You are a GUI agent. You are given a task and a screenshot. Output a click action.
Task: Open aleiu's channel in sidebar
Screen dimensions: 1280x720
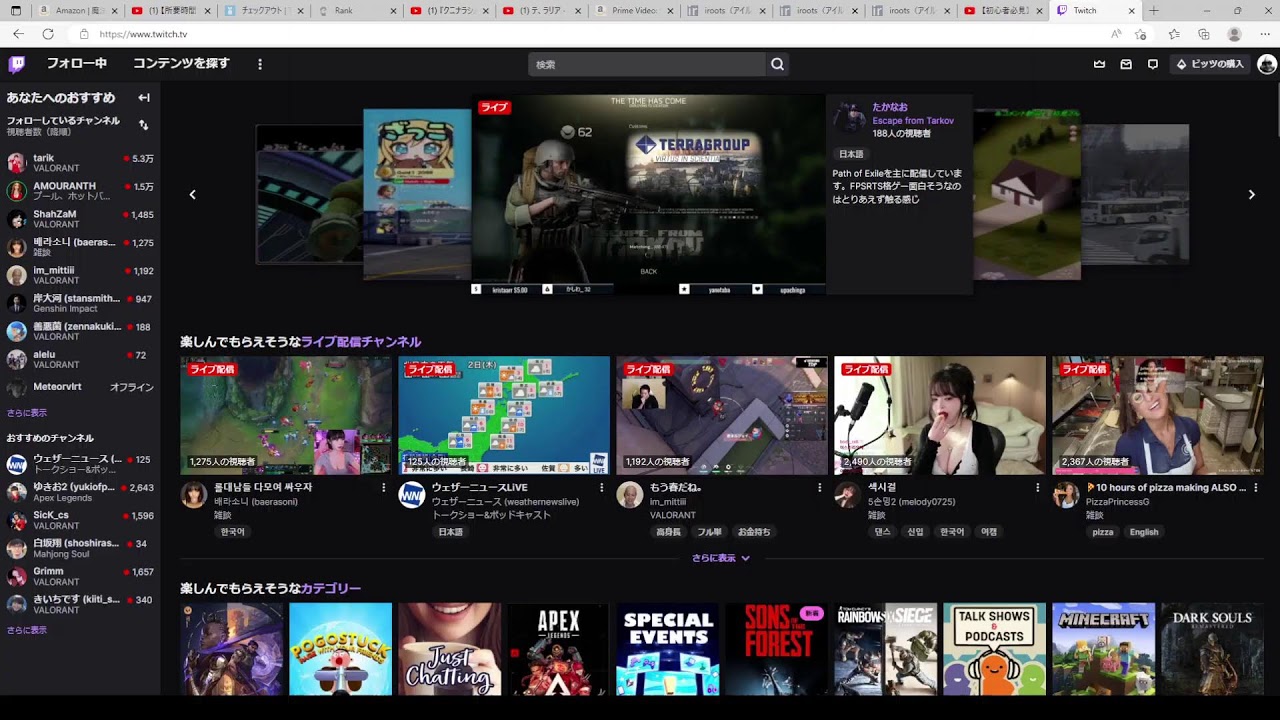(x=80, y=359)
